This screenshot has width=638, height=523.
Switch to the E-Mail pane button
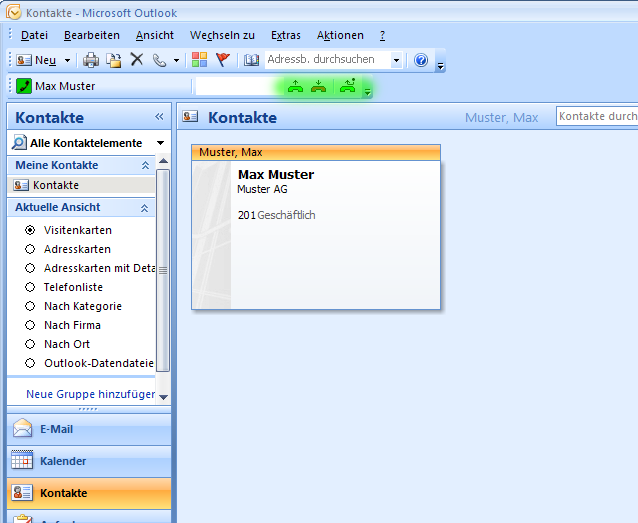coord(89,429)
